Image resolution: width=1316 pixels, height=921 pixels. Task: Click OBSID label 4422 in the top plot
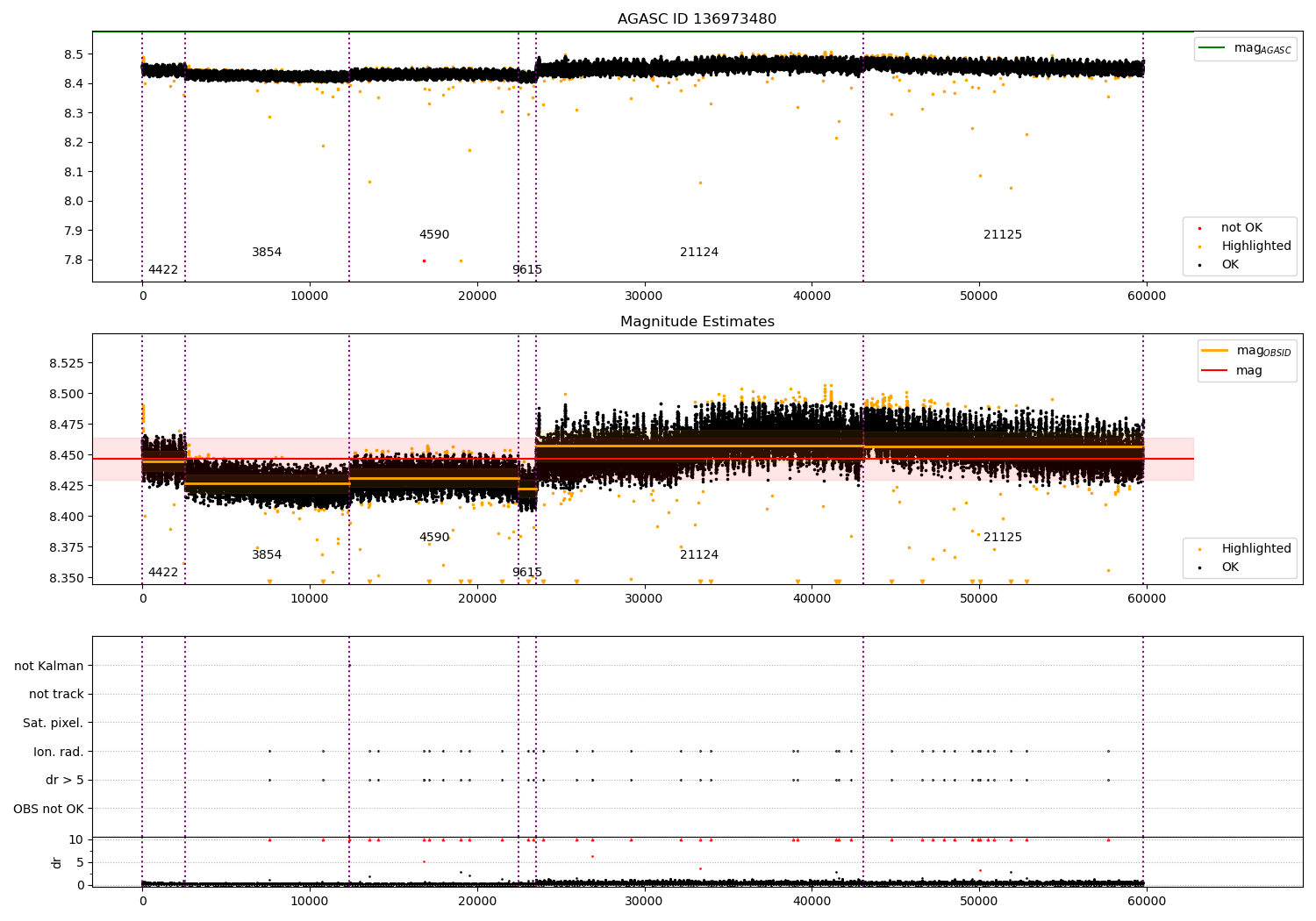point(163,270)
